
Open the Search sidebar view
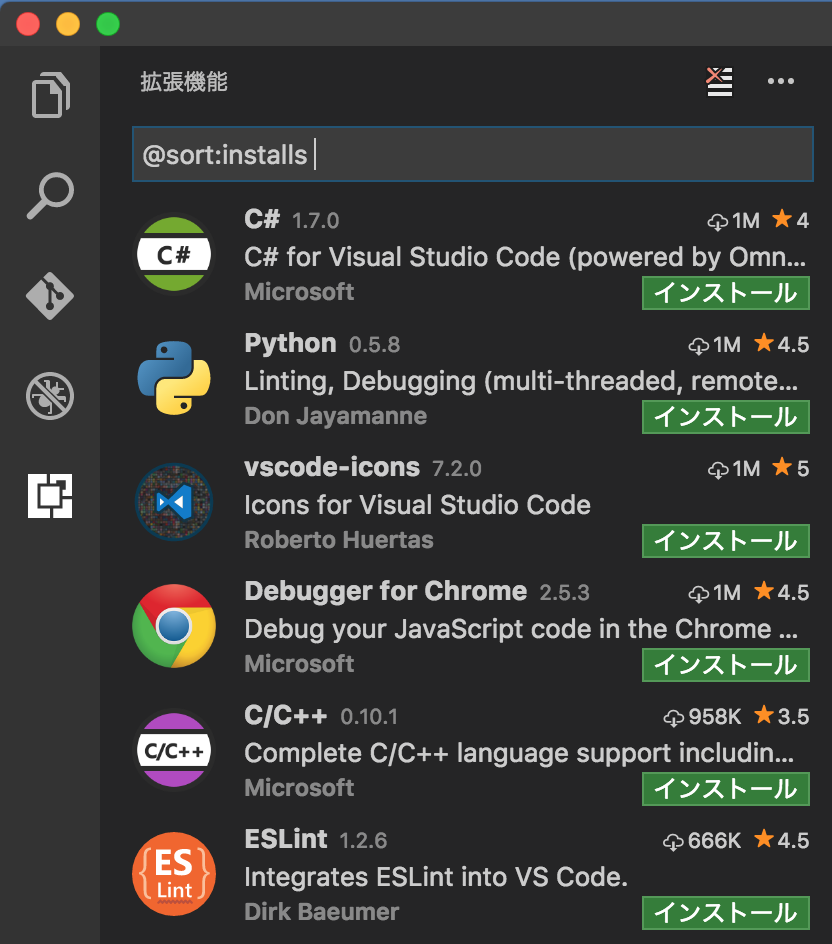(x=51, y=196)
